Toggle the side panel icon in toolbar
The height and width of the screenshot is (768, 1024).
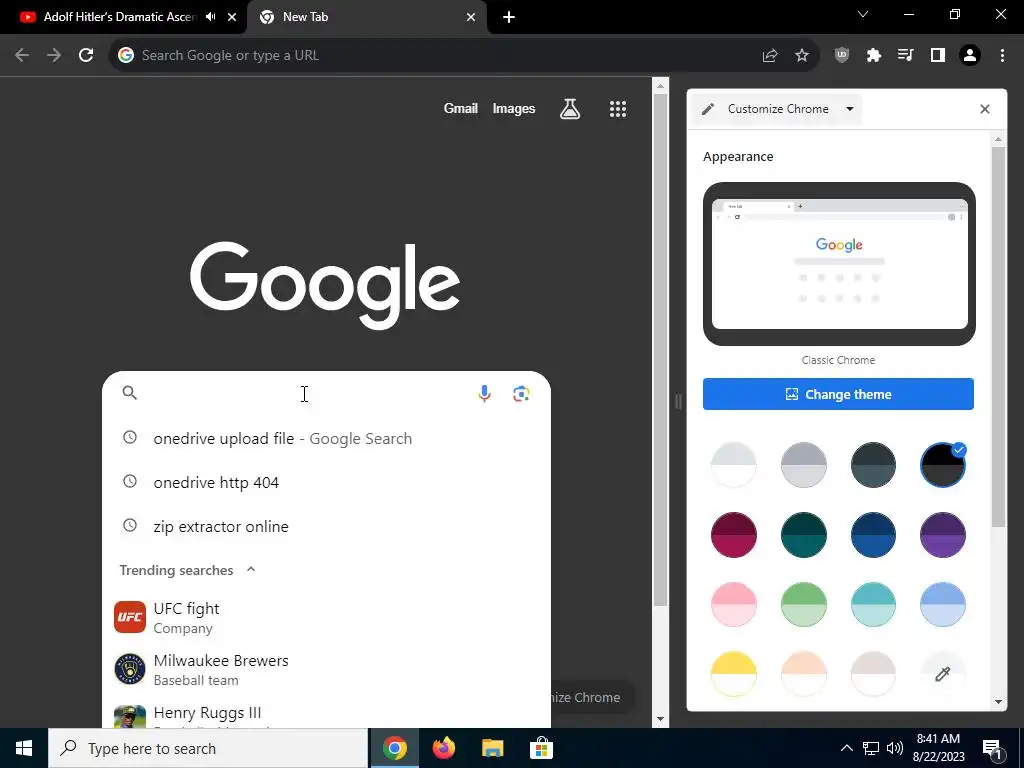pos(938,56)
